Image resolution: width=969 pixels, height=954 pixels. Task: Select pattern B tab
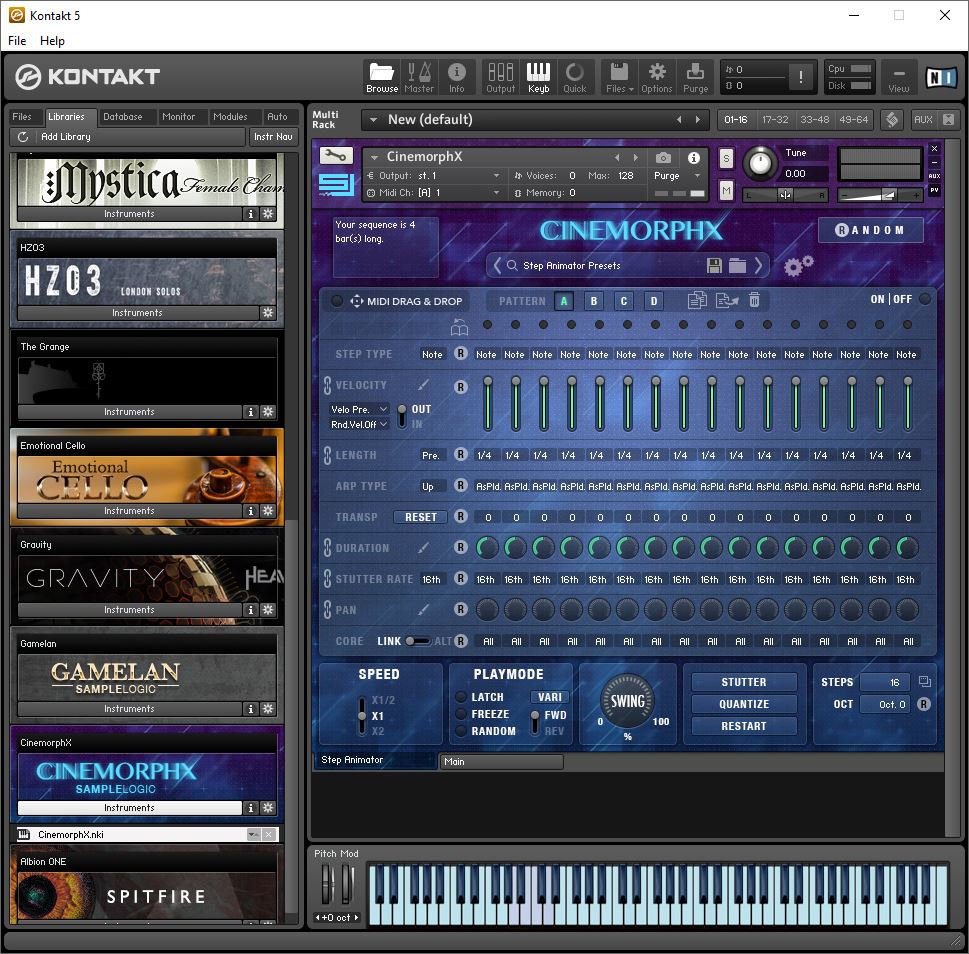pyautogui.click(x=594, y=301)
